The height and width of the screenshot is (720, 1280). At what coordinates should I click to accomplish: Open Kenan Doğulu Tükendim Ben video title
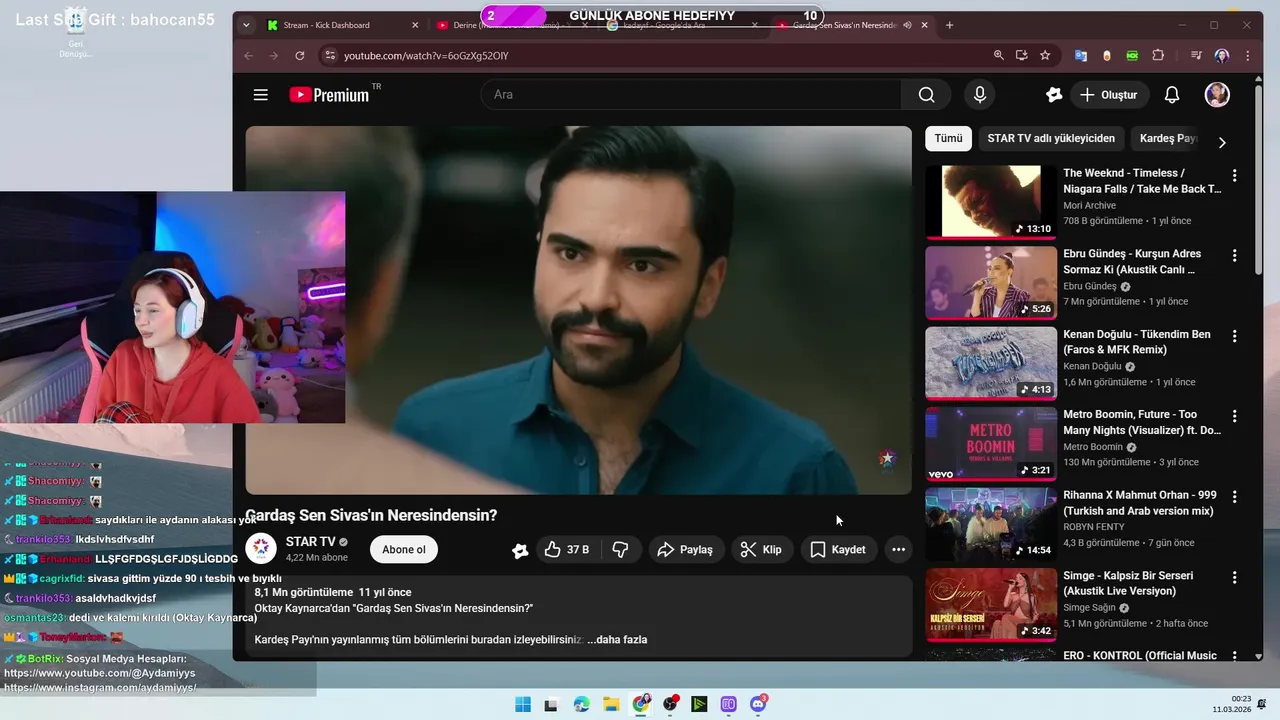tap(1137, 342)
